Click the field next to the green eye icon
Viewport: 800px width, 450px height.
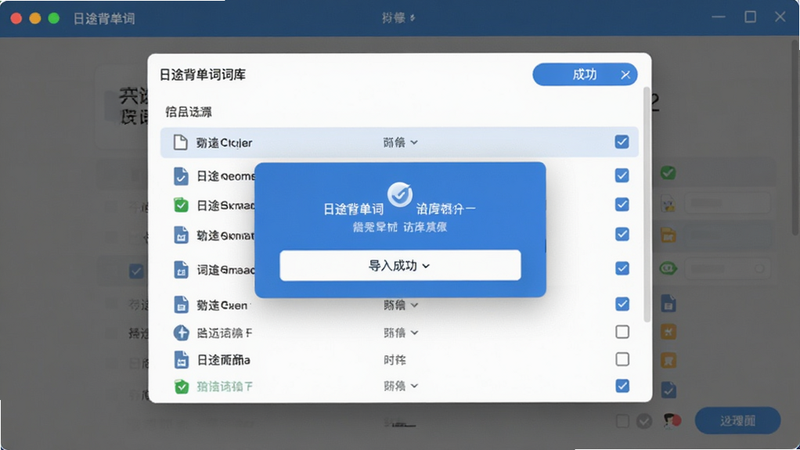tap(727, 268)
